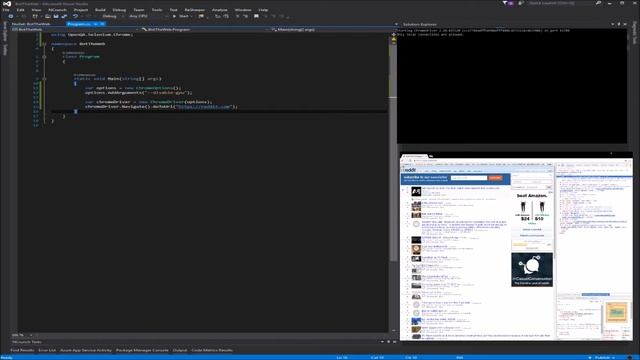Viewport: 640px width, 360px height.
Task: Open the dropdown arrow next to Start
Action: click(191, 16)
